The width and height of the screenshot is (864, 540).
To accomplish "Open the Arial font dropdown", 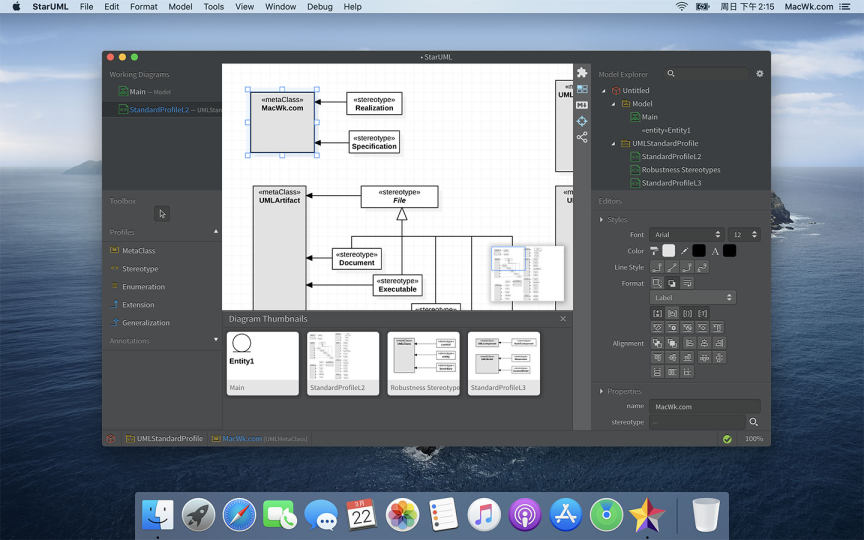I will (x=685, y=235).
